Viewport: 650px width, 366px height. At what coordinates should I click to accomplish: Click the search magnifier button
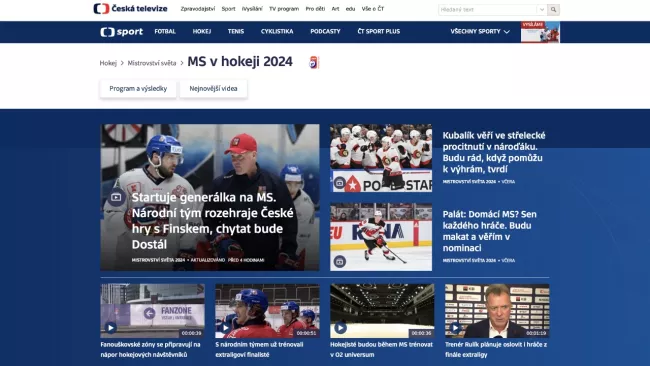click(553, 10)
